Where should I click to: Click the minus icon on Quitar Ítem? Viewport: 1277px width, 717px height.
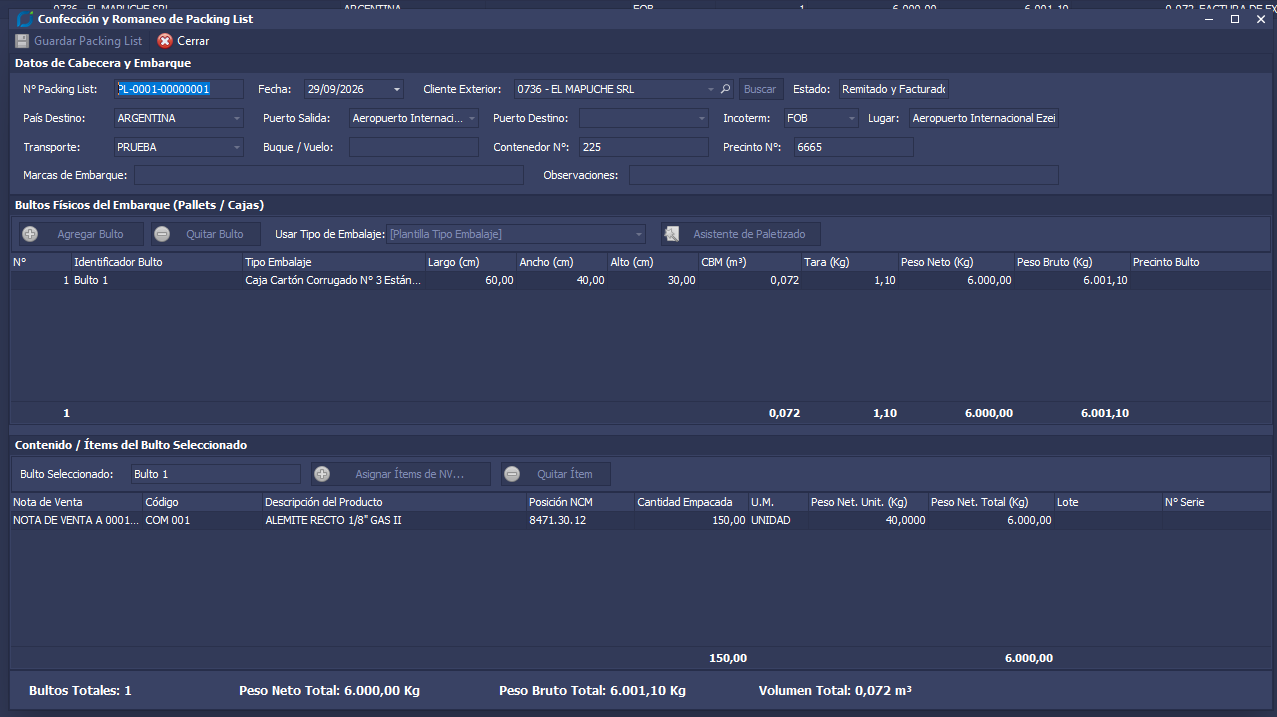pos(512,474)
